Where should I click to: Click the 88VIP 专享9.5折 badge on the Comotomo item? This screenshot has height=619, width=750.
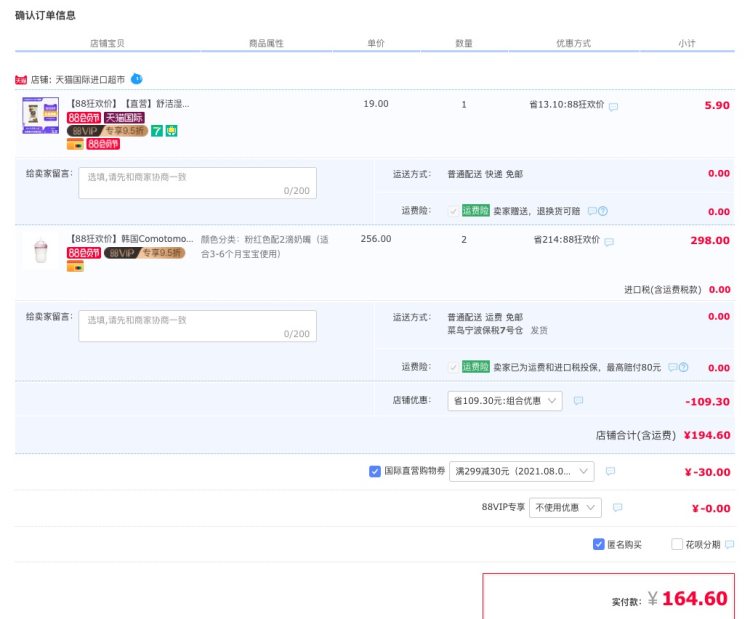(144, 253)
